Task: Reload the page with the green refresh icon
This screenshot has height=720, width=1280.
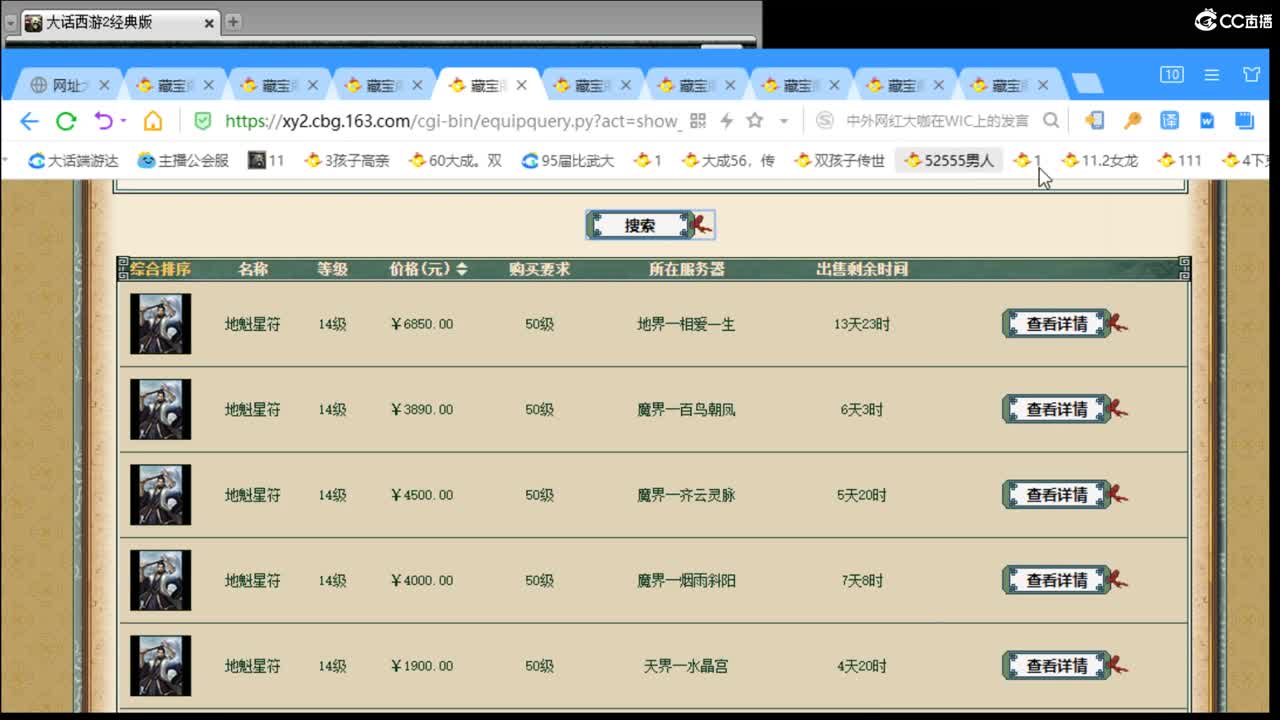Action: point(66,121)
